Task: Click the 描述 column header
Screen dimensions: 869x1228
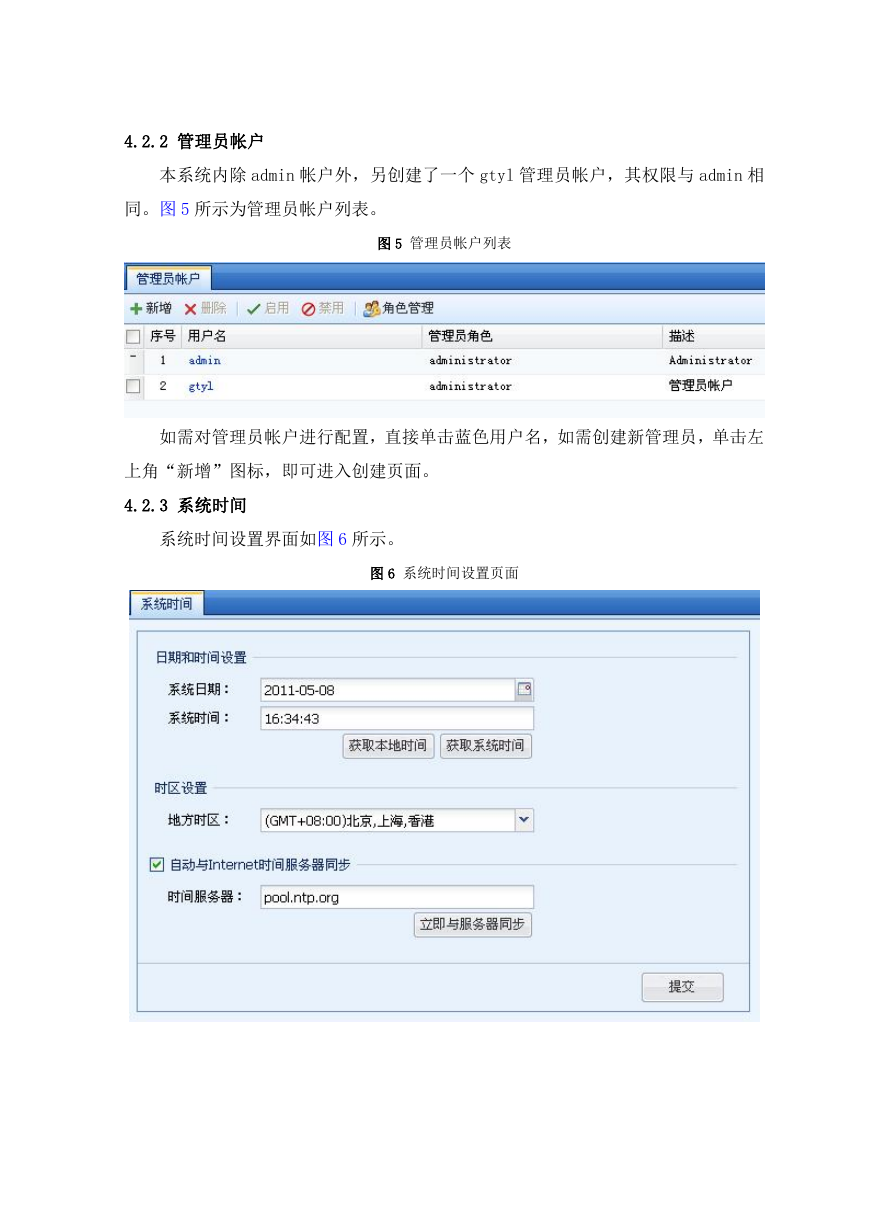Action: (714, 337)
